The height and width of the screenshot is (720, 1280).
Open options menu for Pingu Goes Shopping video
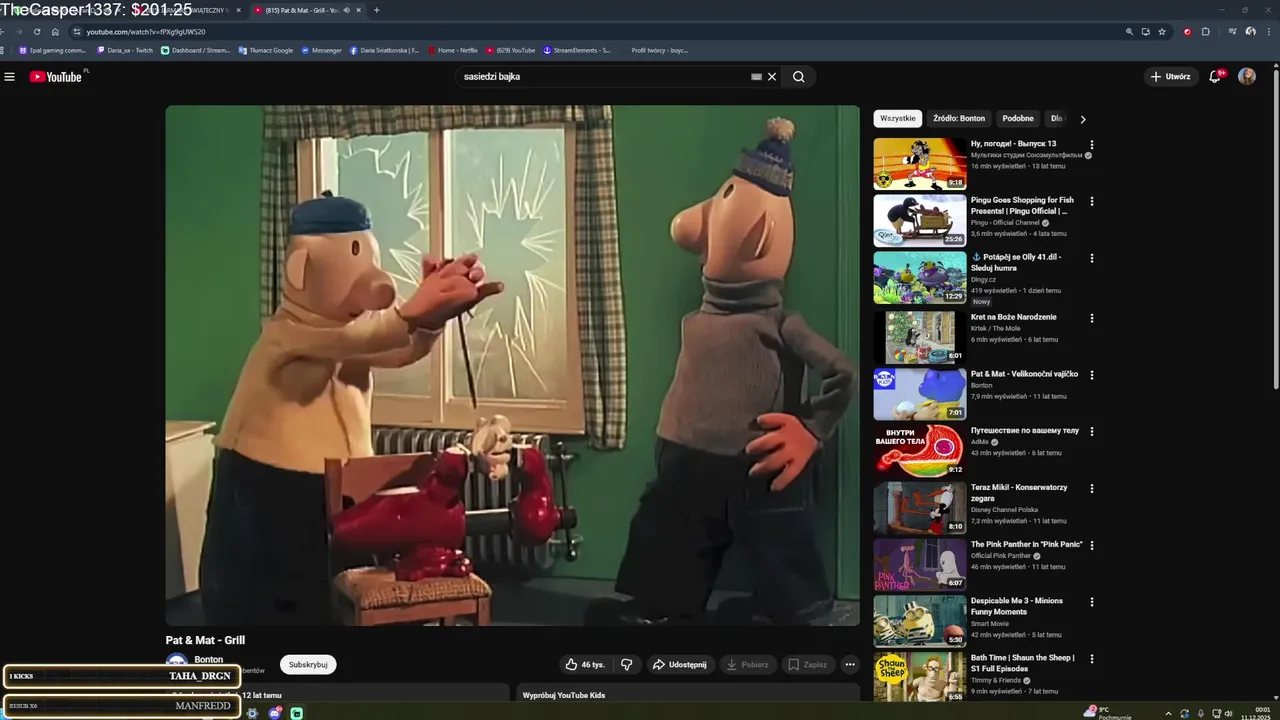1092,201
